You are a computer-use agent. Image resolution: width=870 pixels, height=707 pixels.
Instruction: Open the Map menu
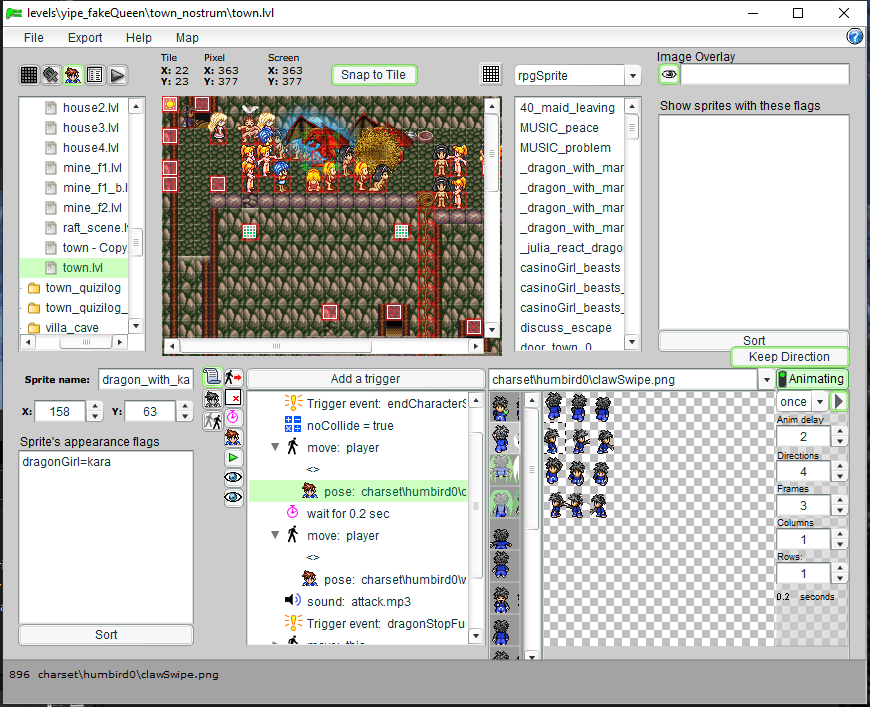click(187, 38)
